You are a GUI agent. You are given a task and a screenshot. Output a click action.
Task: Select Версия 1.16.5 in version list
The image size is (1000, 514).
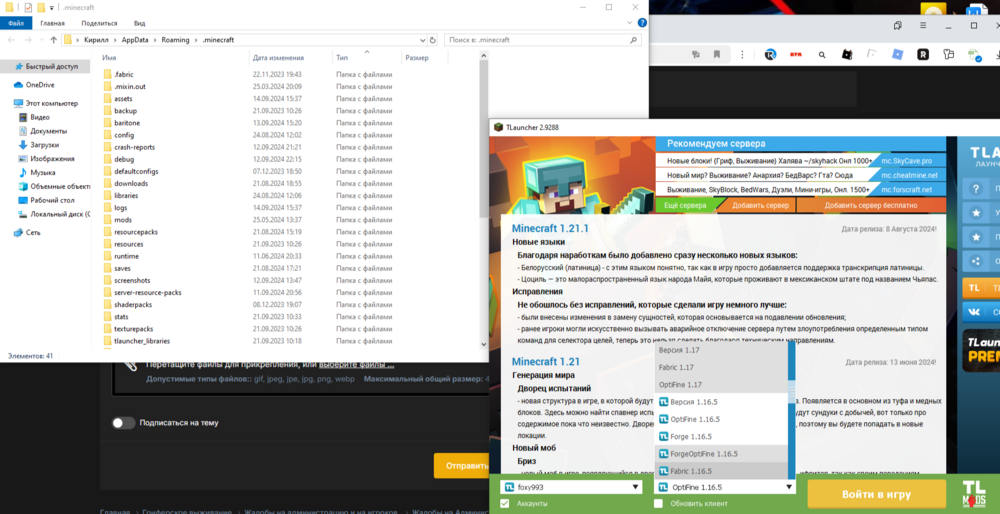coord(721,402)
